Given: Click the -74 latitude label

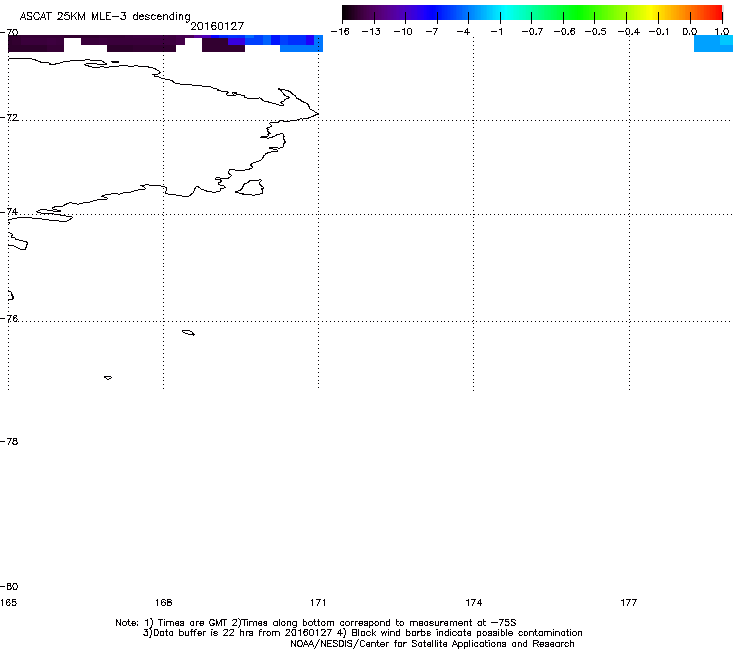Looking at the screenshot, I should pos(9,212).
